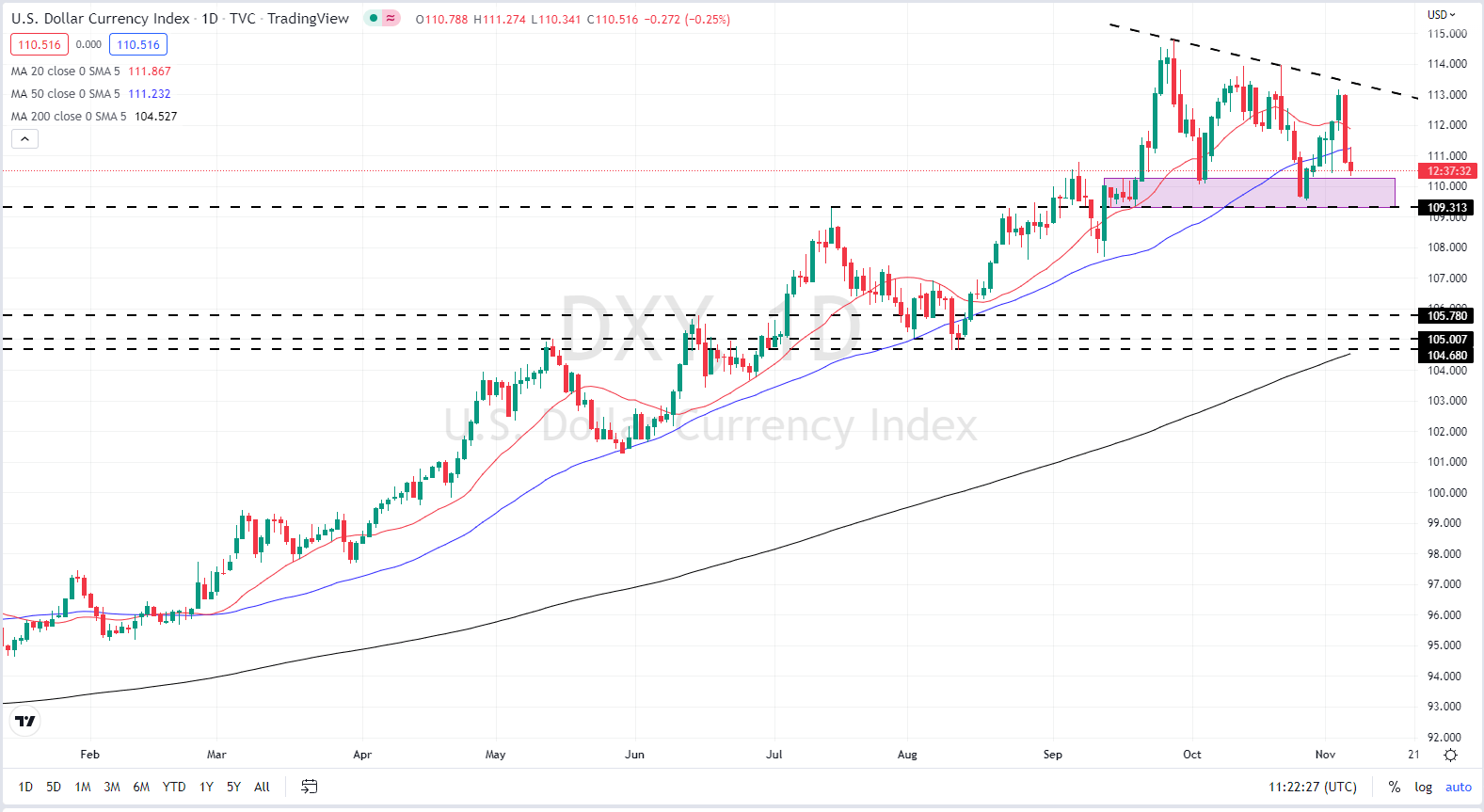Screen dimensions: 1484x812
Task: Click the red countdown 12:37:32 price label
Action: click(x=1447, y=171)
